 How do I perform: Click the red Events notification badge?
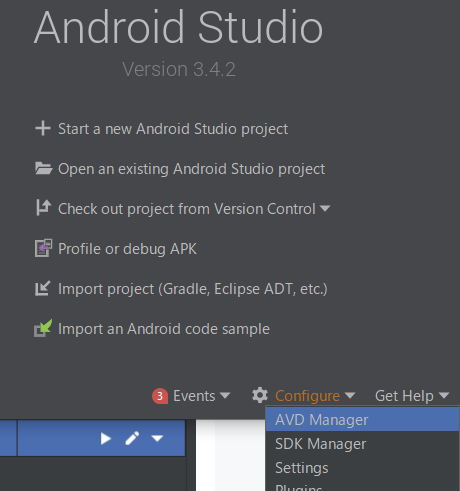pos(160,396)
